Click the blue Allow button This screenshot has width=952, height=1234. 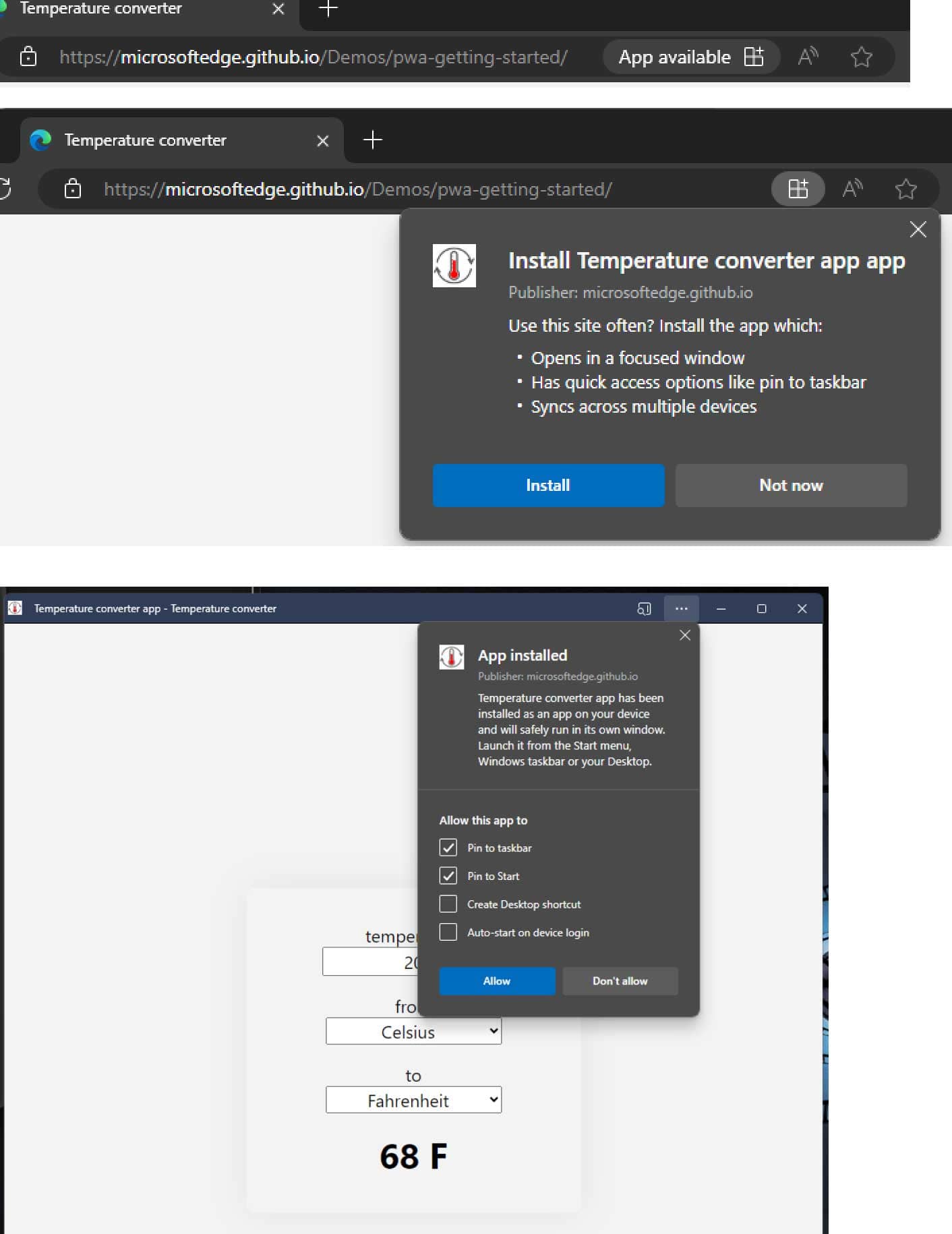click(x=497, y=980)
